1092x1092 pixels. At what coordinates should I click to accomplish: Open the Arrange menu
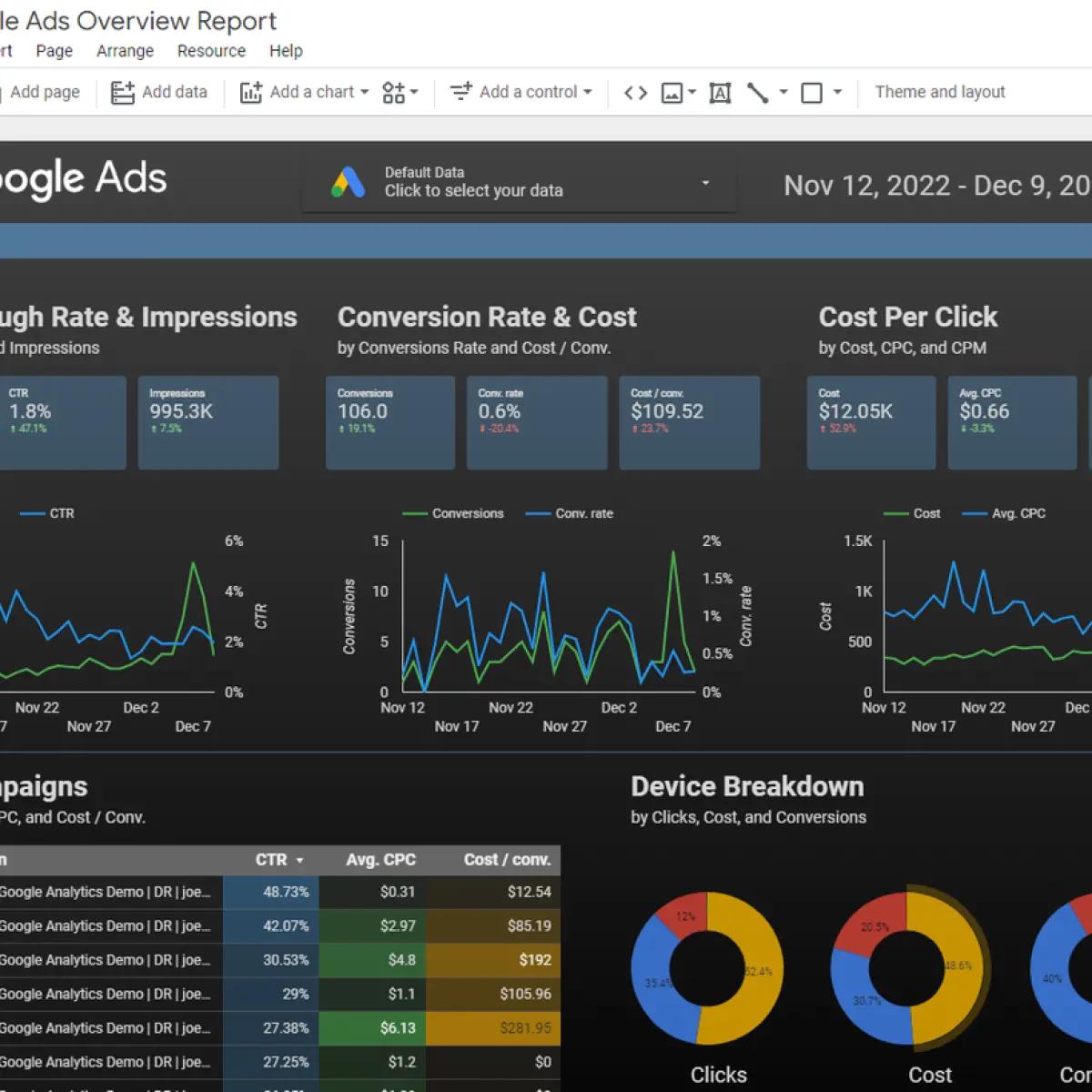click(x=125, y=51)
